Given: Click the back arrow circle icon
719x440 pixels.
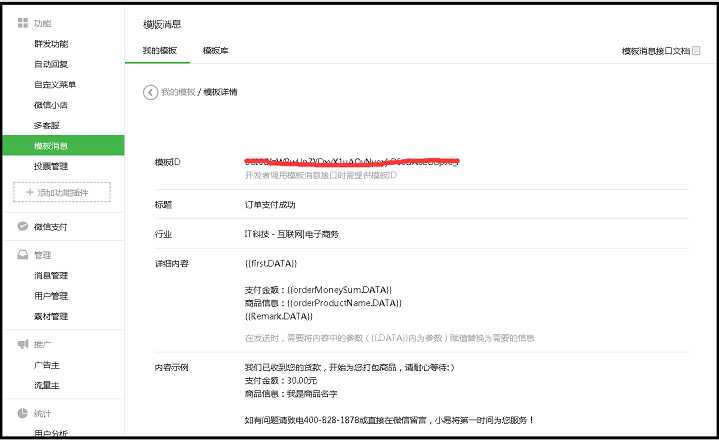Looking at the screenshot, I should pyautogui.click(x=150, y=92).
